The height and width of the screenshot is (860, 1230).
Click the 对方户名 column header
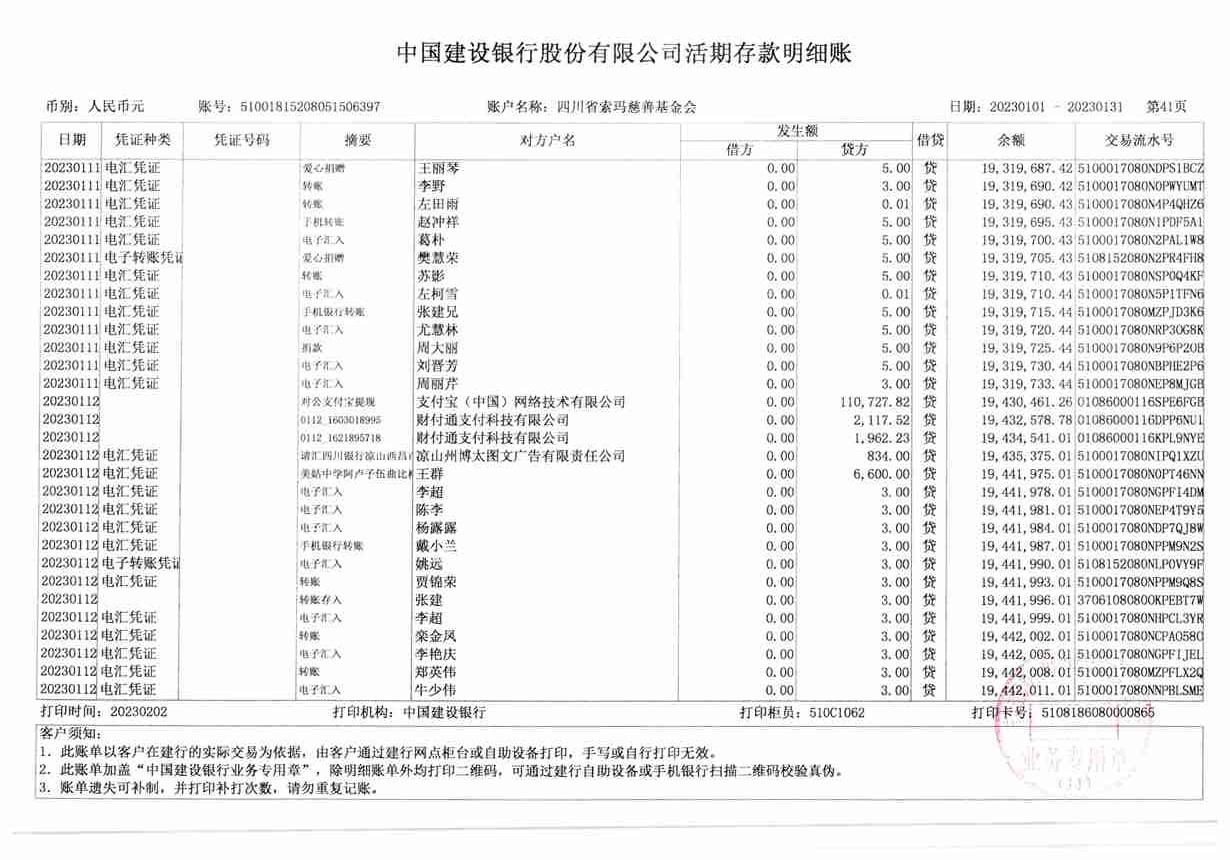(547, 140)
